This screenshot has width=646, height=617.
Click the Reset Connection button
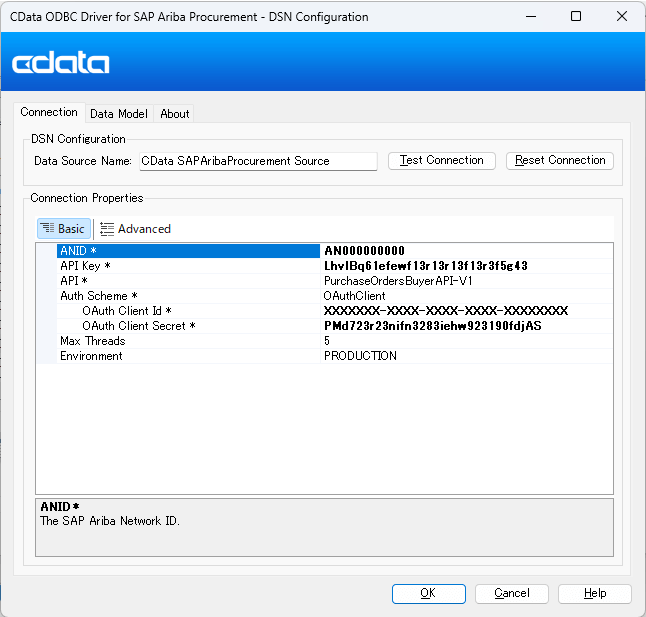(x=560, y=160)
